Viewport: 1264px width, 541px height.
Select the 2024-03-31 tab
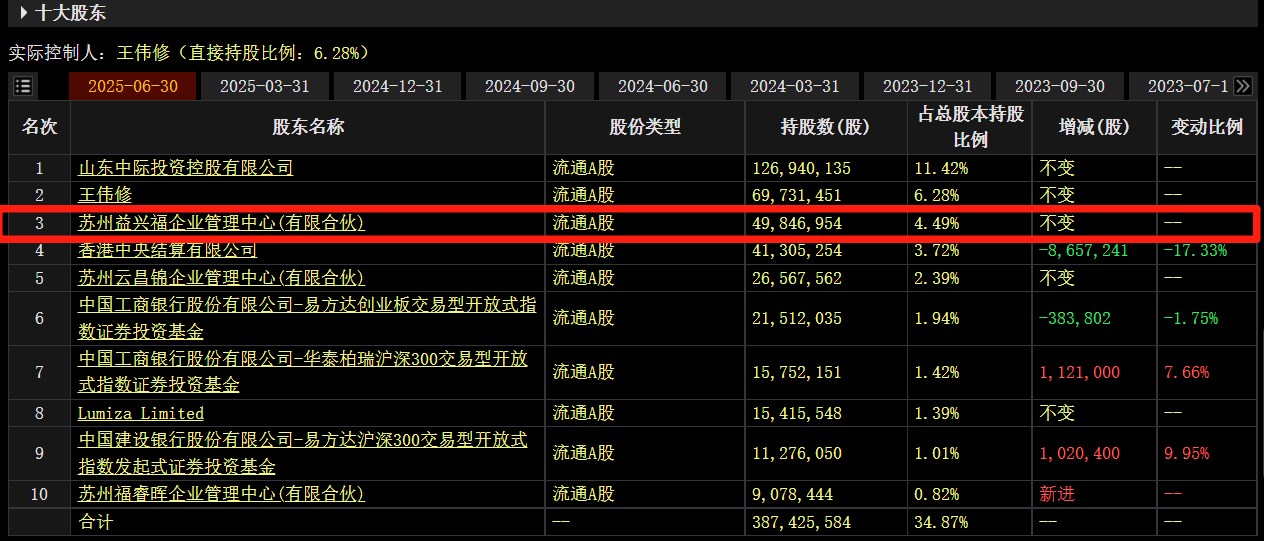pos(795,86)
